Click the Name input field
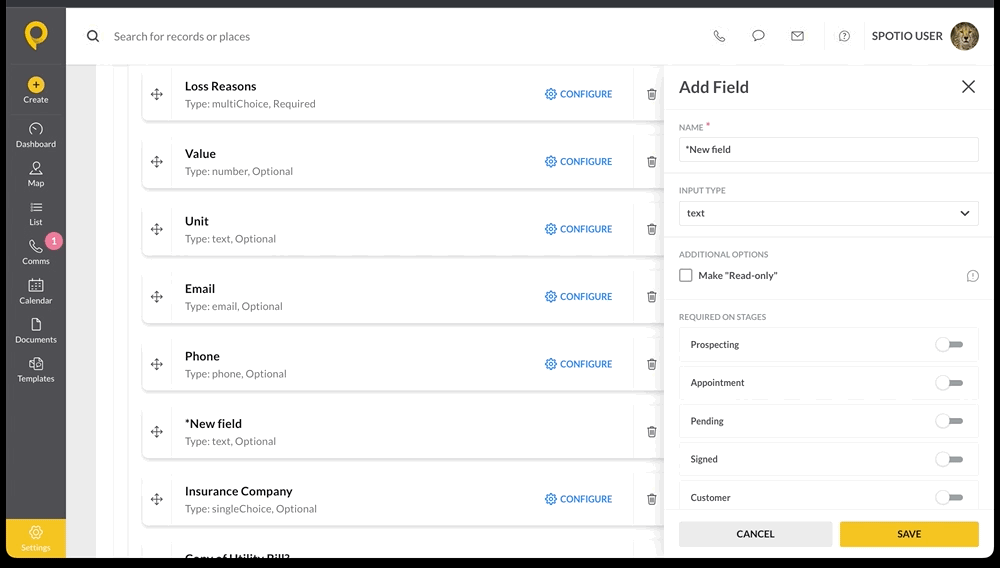The image size is (1000, 568). coord(828,150)
